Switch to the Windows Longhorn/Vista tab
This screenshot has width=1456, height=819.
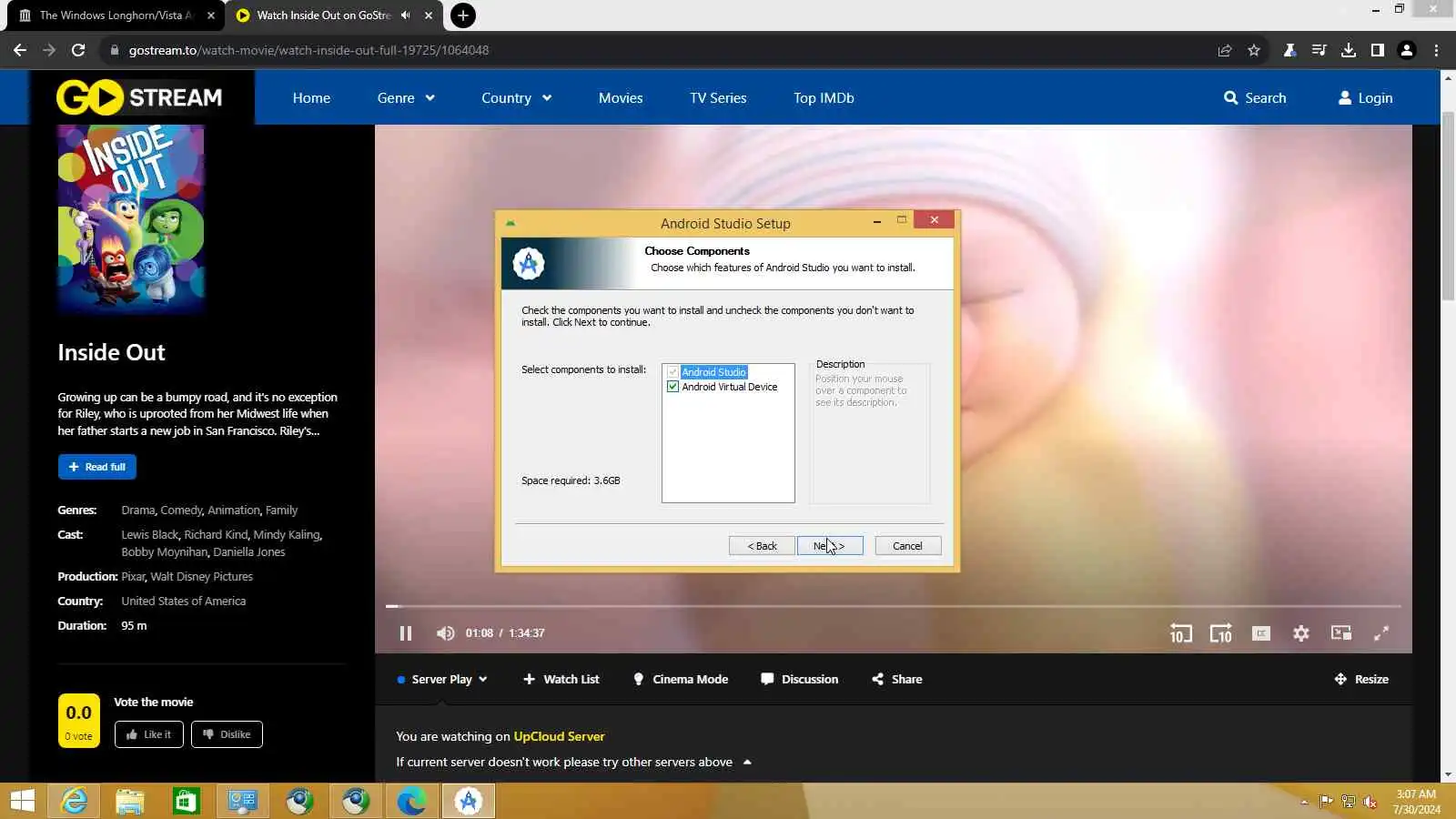tap(116, 15)
